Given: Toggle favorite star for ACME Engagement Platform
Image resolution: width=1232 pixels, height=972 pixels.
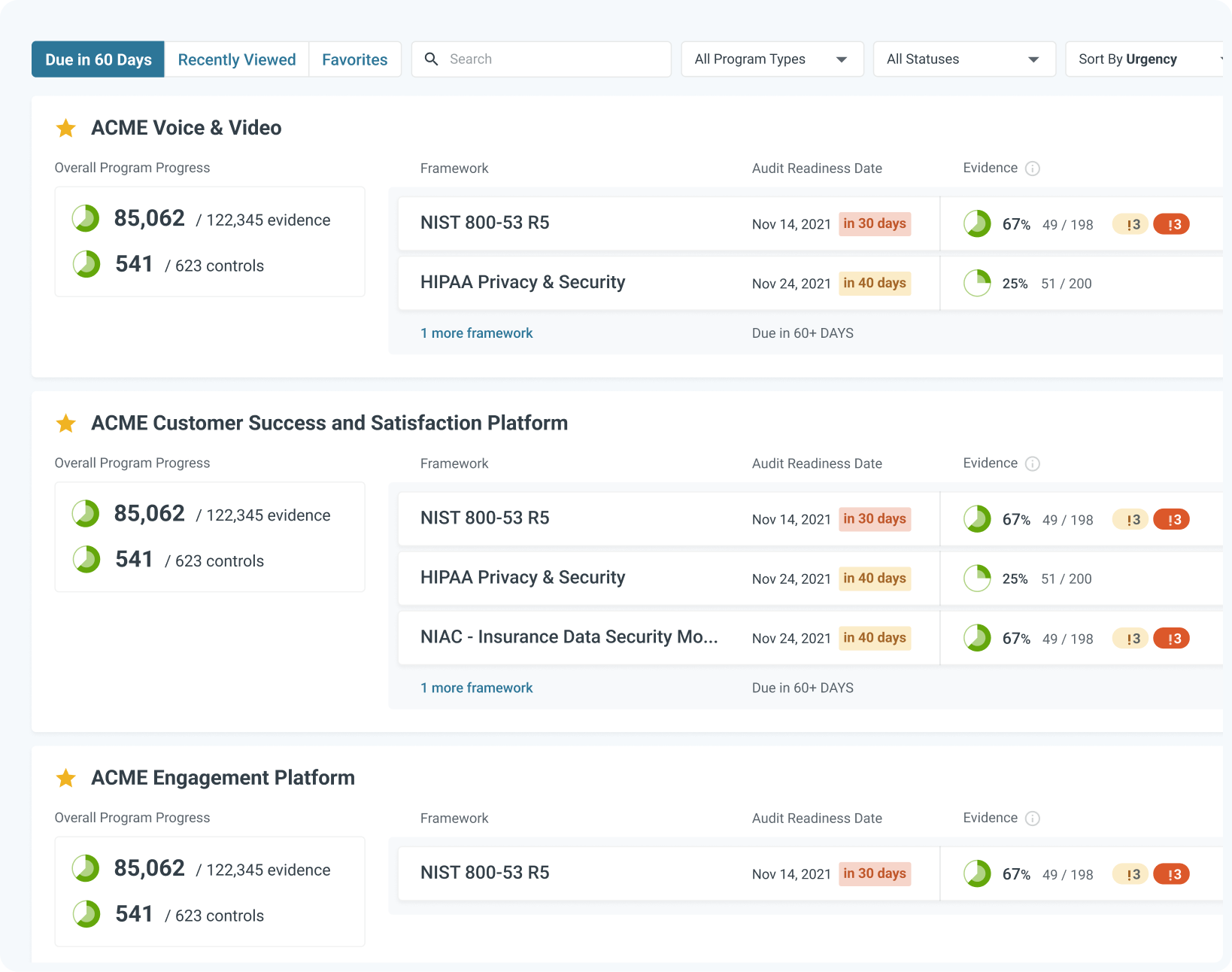Looking at the screenshot, I should [66, 778].
